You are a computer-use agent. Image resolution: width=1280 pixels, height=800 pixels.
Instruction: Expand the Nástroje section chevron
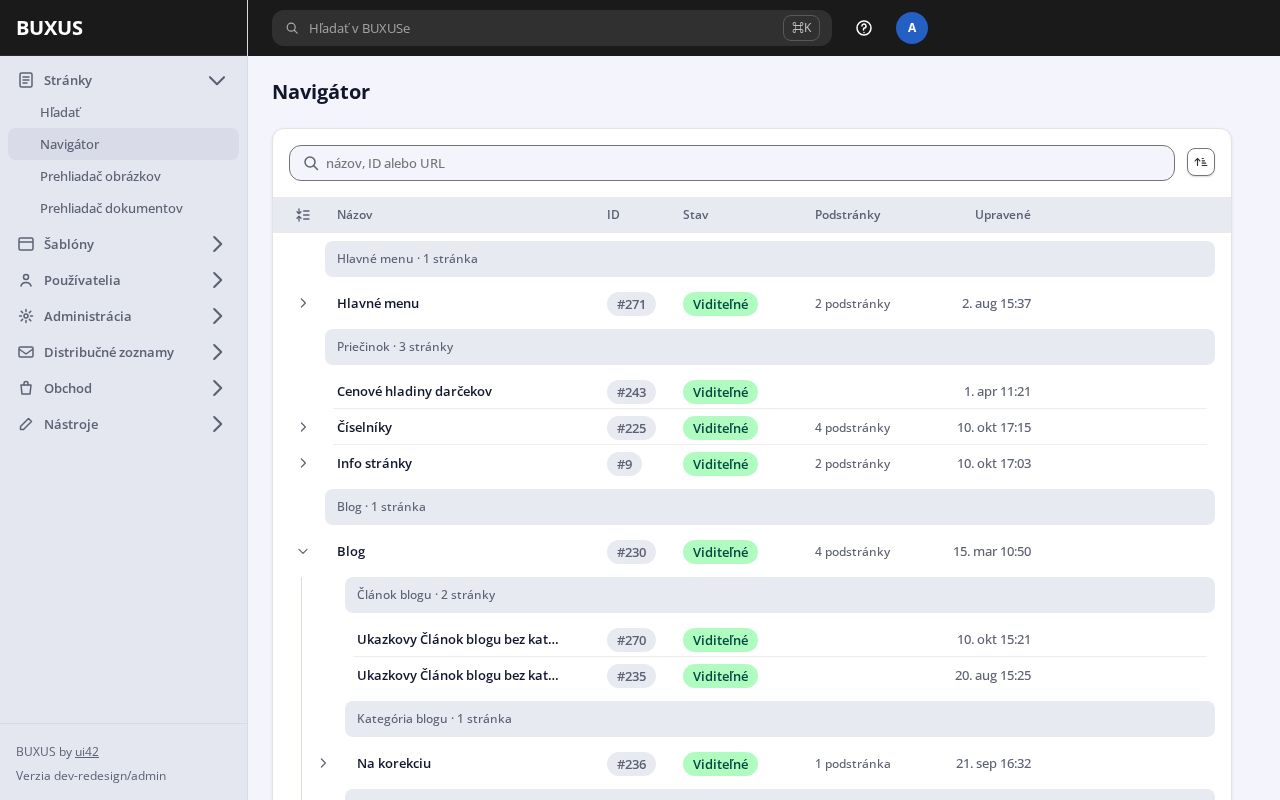(x=217, y=424)
